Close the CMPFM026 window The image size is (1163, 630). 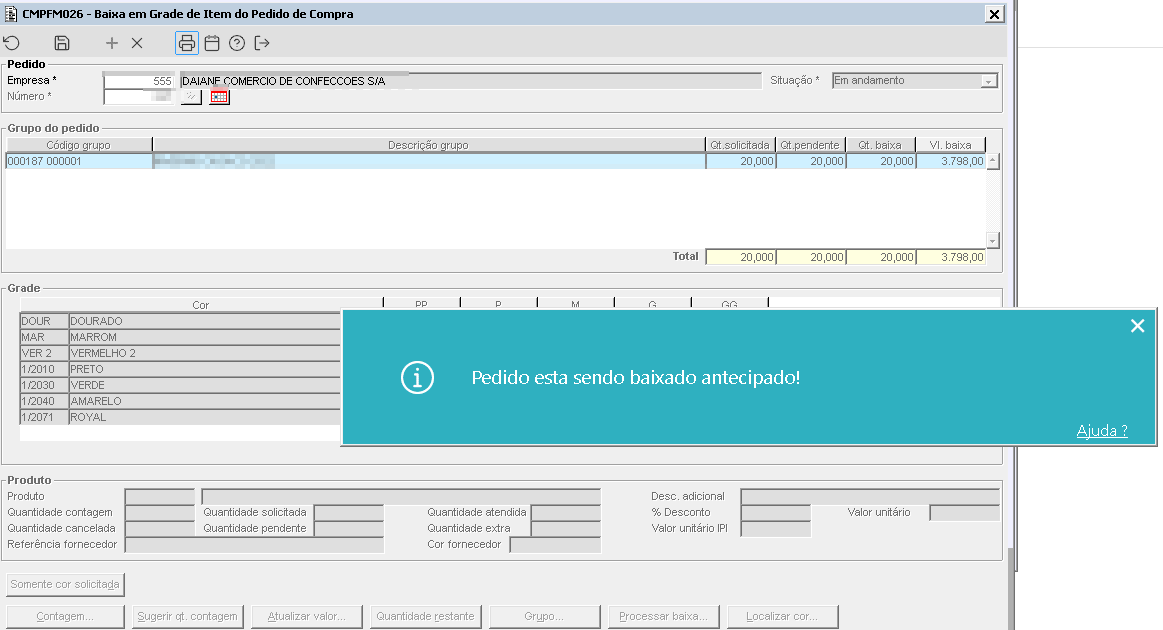(995, 14)
